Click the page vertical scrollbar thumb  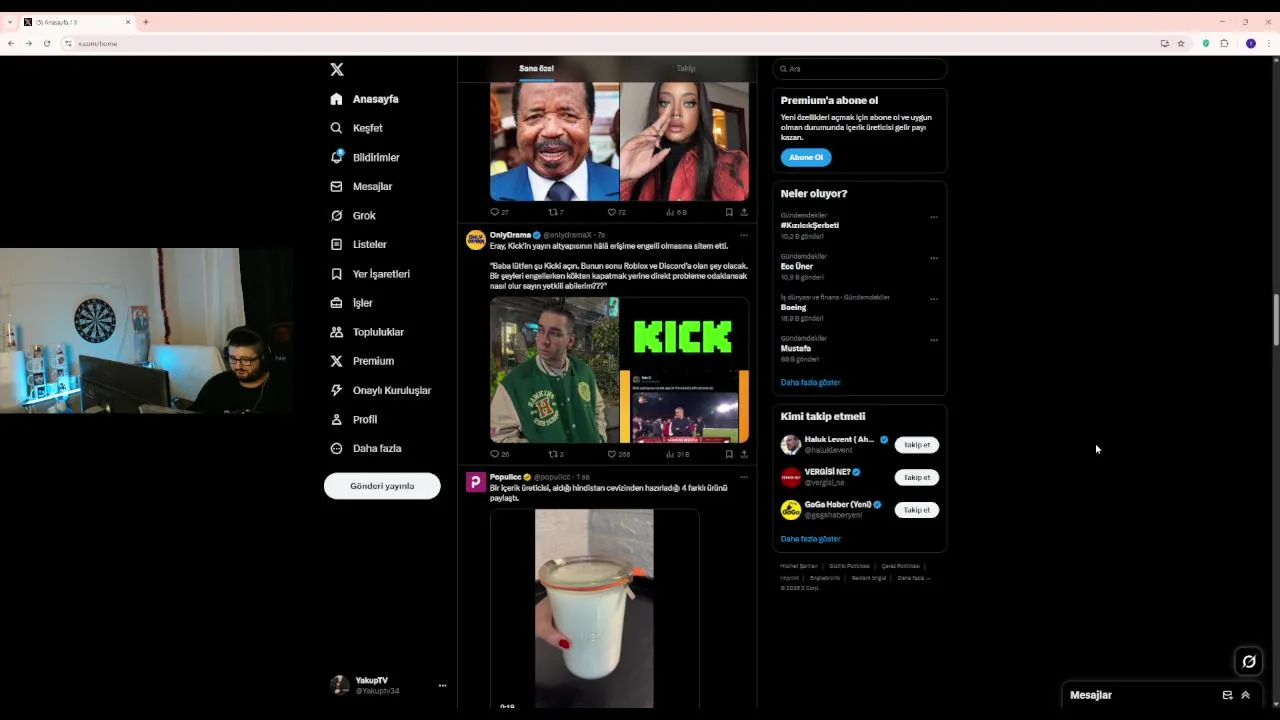point(1275,320)
